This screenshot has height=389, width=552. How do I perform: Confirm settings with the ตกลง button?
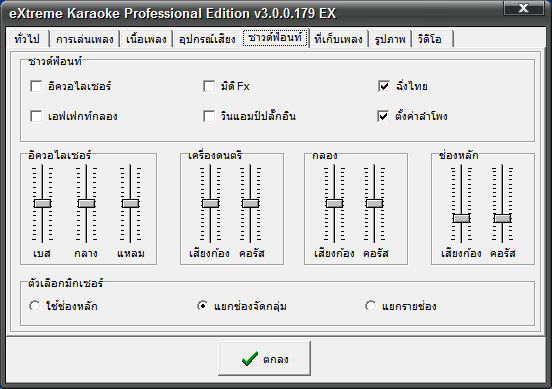point(264,358)
